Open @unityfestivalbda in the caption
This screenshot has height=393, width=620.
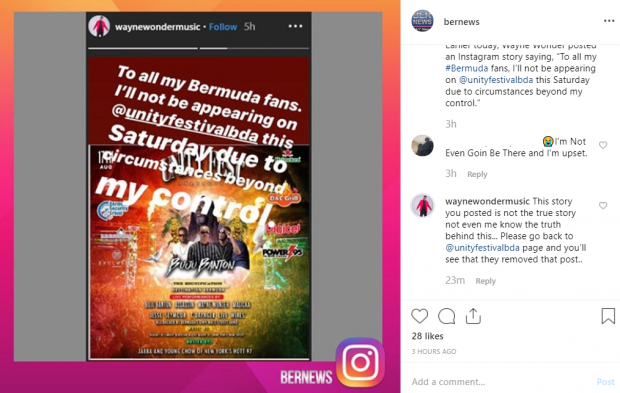[x=496, y=80]
